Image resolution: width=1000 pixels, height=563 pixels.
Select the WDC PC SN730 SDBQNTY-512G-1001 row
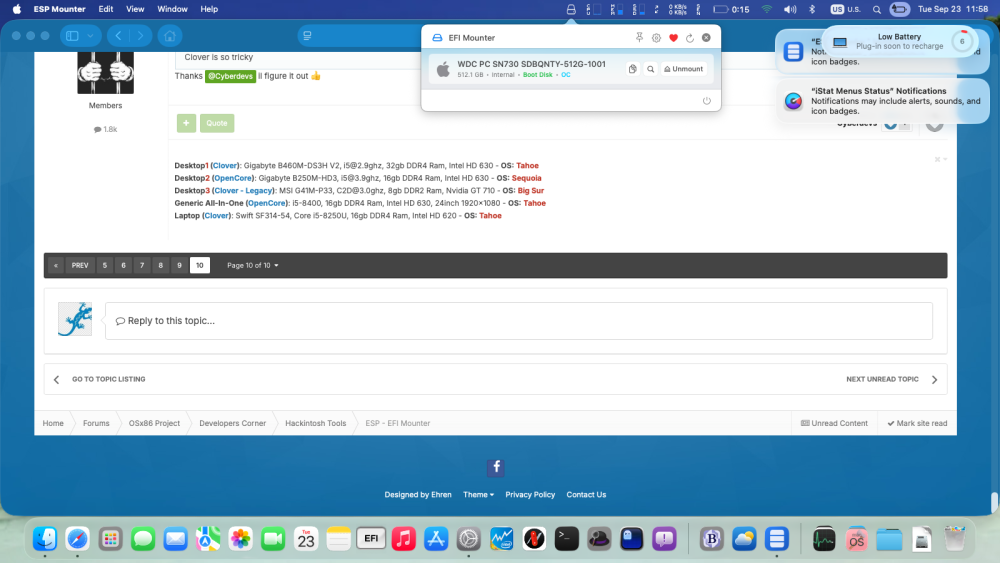(x=571, y=69)
